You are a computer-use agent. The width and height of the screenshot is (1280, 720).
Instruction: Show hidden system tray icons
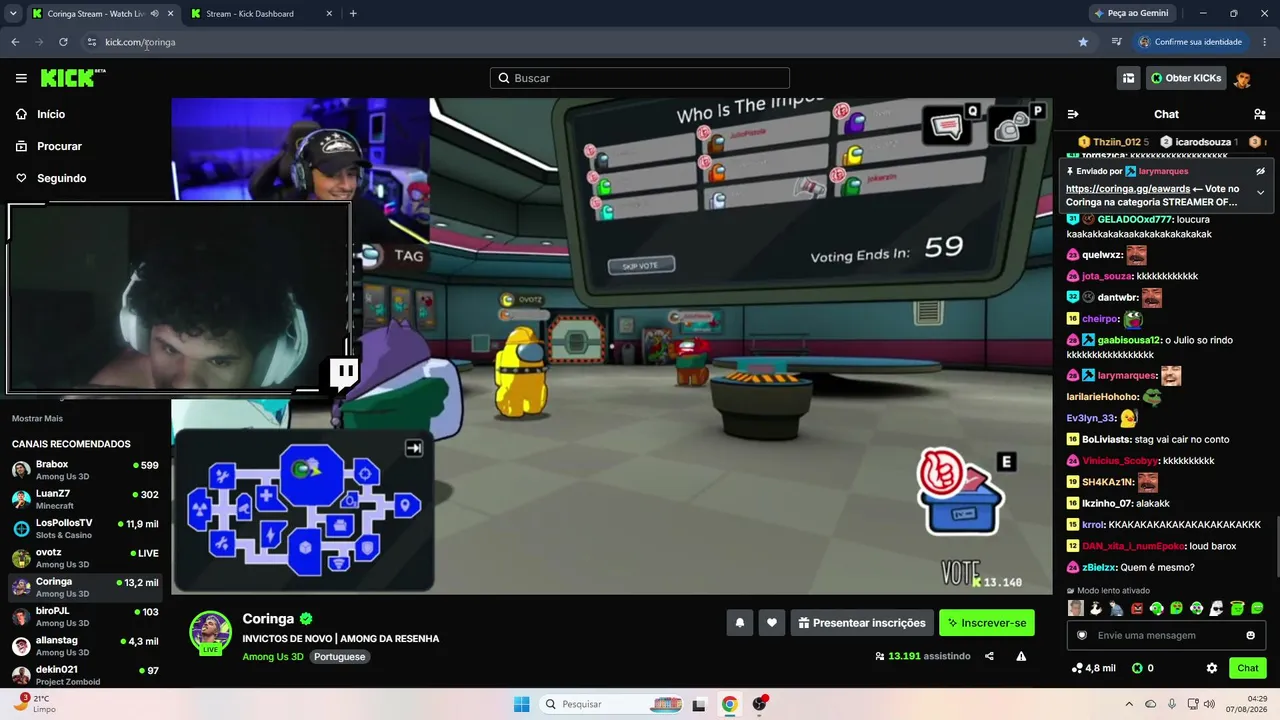1129,704
